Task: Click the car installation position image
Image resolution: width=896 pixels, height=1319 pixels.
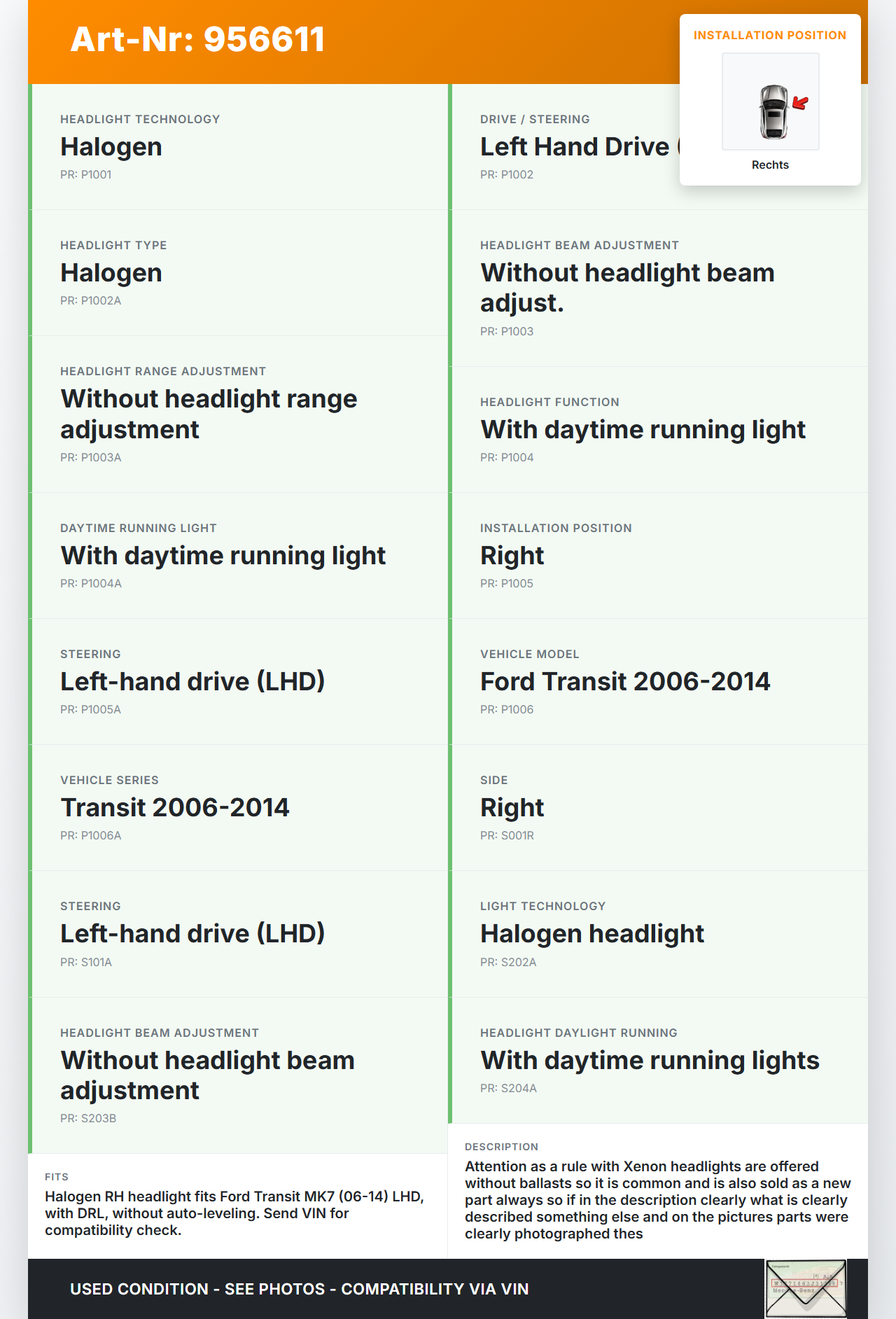Action: (770, 102)
